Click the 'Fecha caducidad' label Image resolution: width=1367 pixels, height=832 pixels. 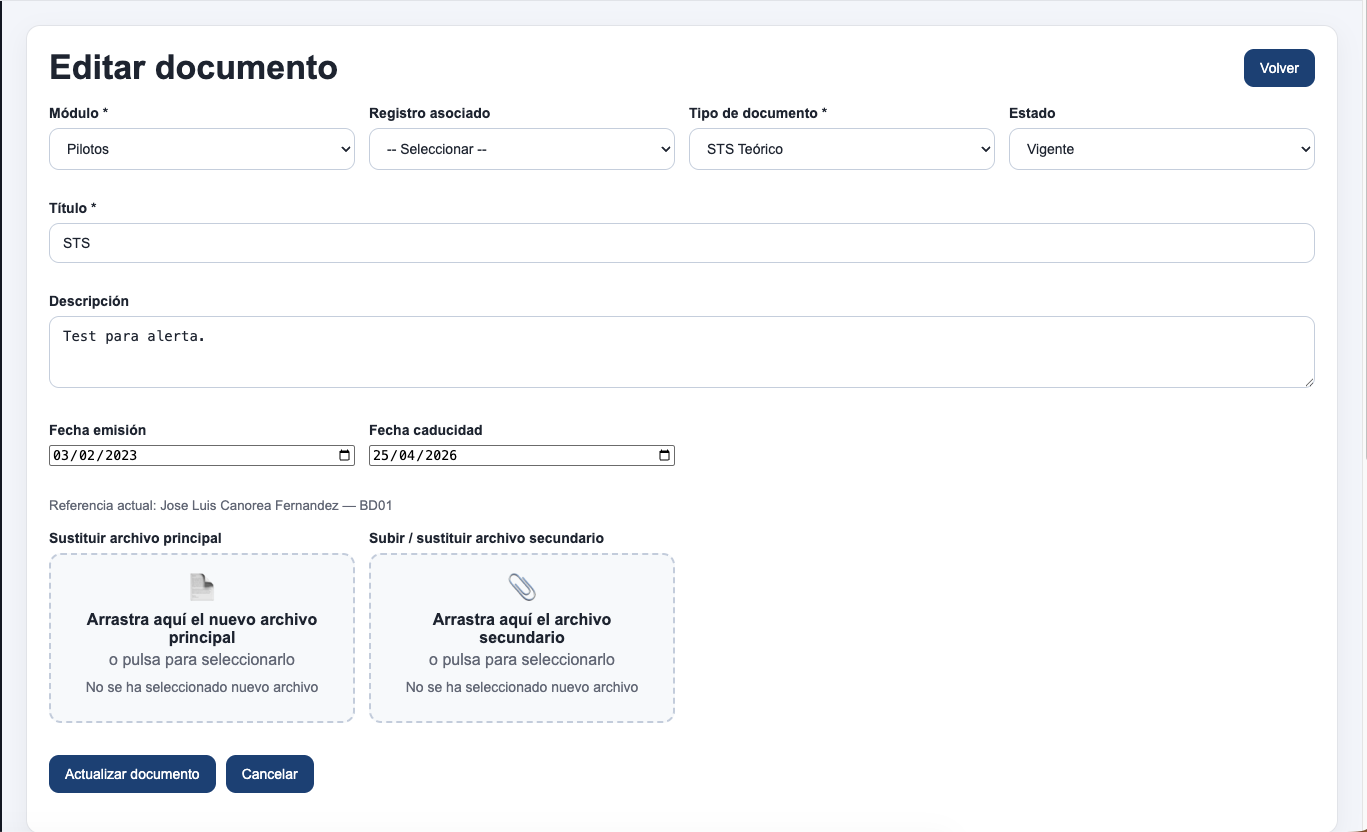(x=426, y=430)
